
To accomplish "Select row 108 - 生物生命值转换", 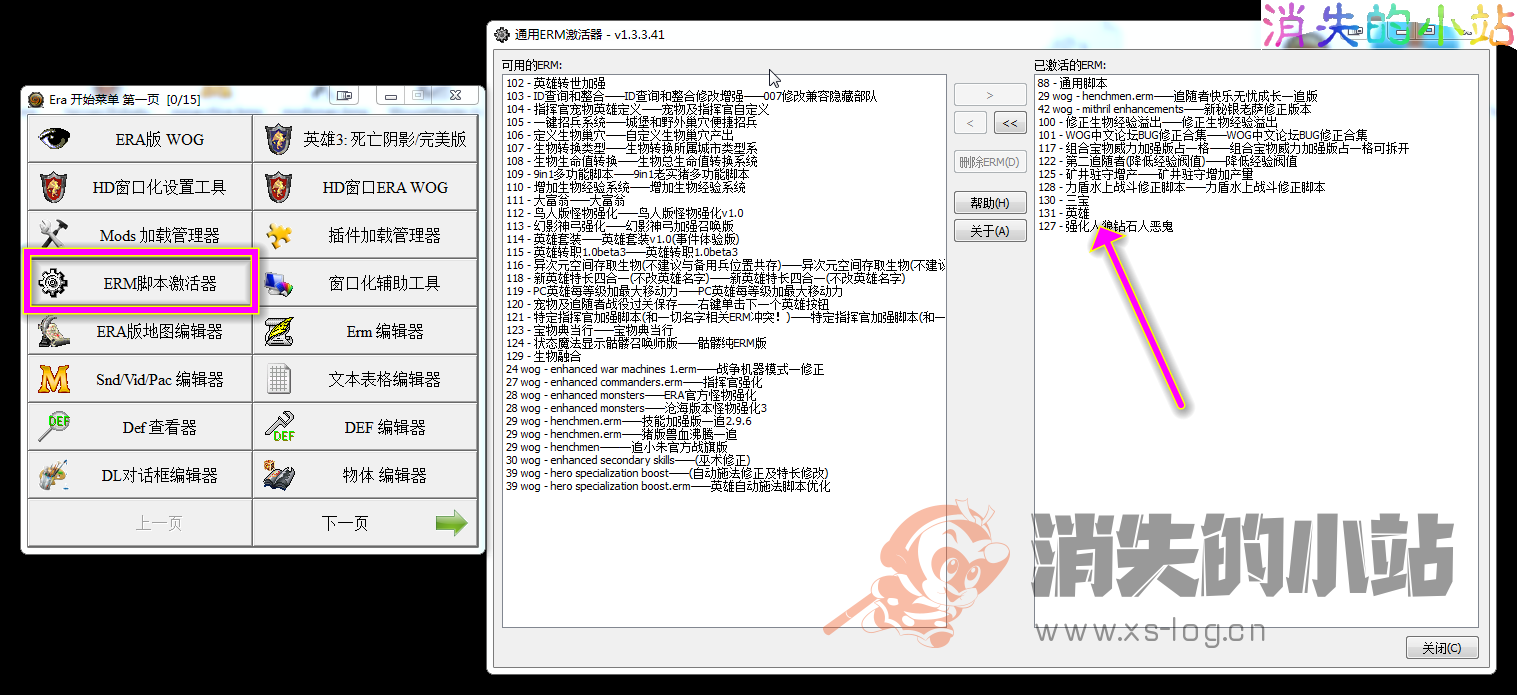I will (725, 161).
